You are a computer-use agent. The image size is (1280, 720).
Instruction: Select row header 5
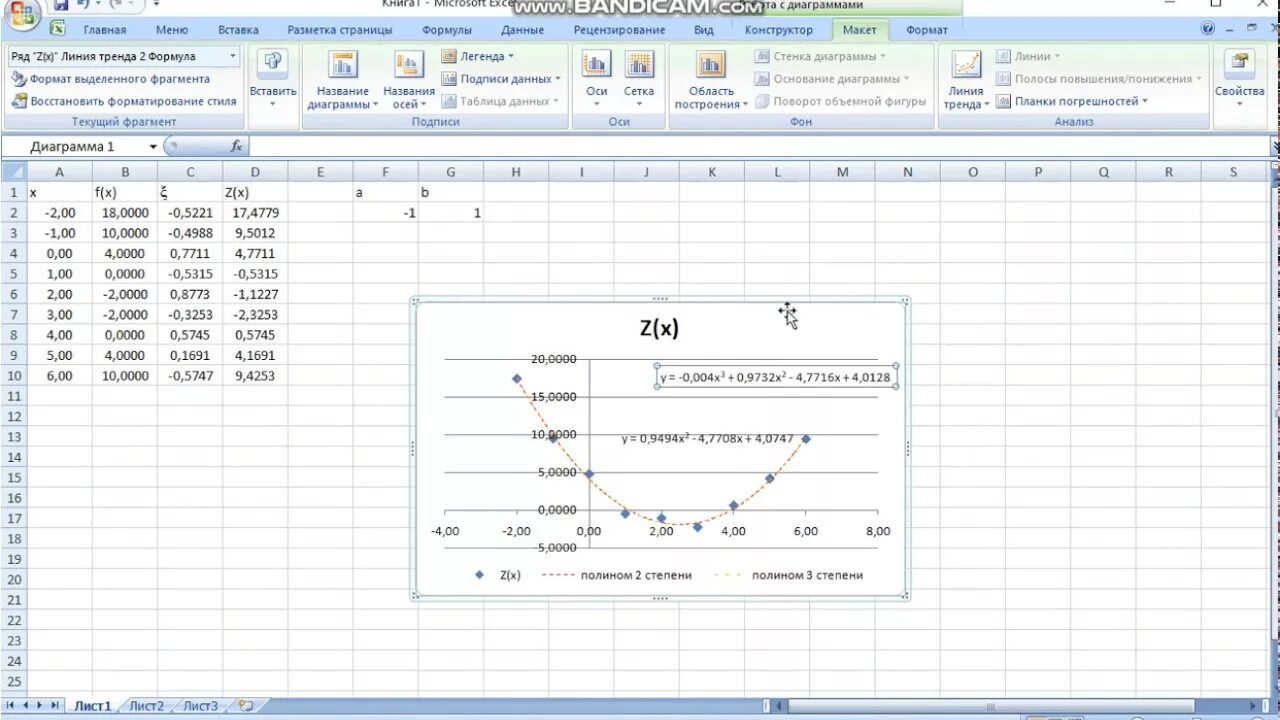pyautogui.click(x=14, y=274)
